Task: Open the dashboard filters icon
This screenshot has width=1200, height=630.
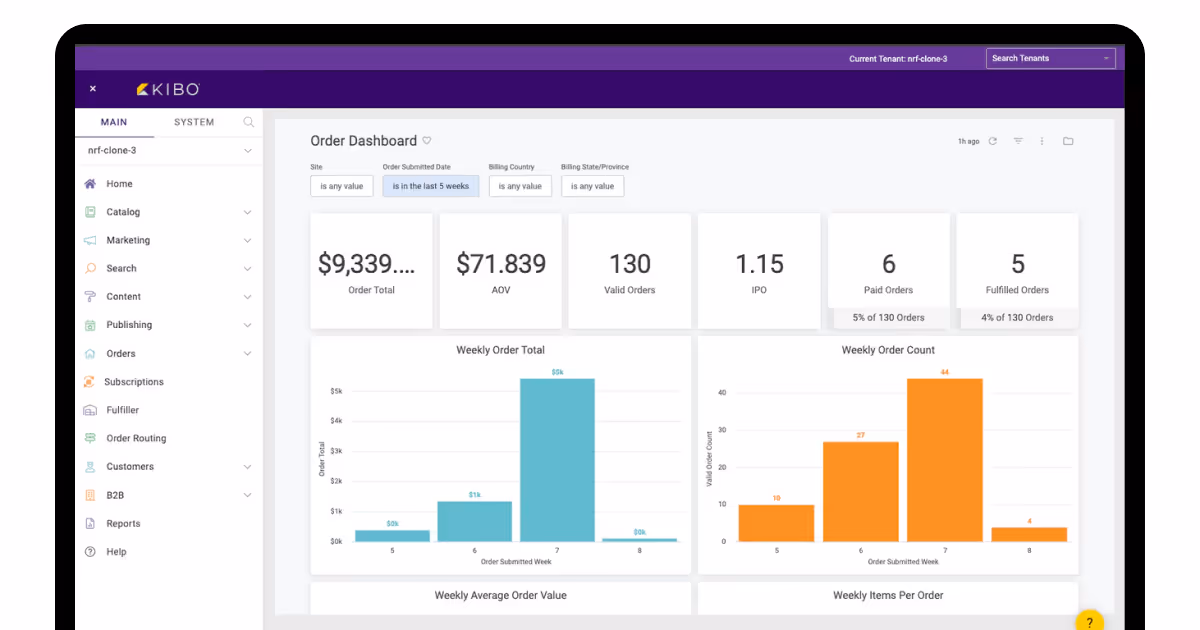Action: [1017, 141]
